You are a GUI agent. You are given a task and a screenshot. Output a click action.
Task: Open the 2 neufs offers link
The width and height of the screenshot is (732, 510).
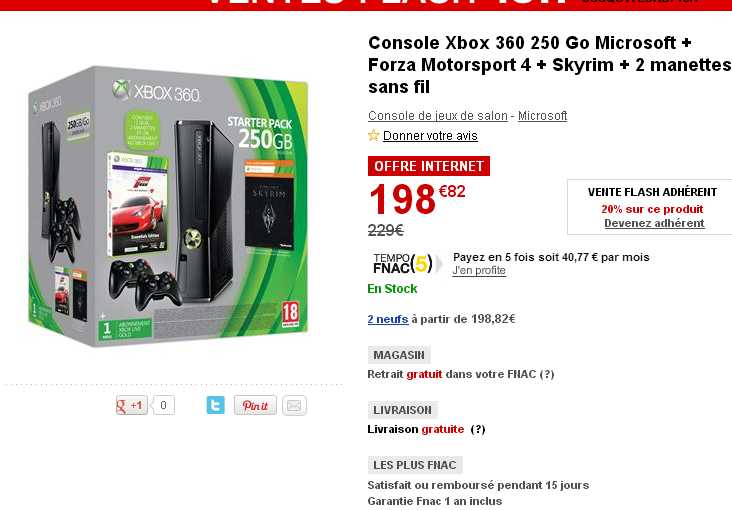[388, 319]
